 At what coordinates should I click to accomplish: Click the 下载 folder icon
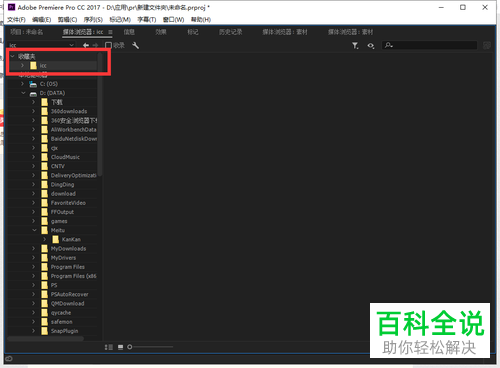pyautogui.click(x=45, y=102)
